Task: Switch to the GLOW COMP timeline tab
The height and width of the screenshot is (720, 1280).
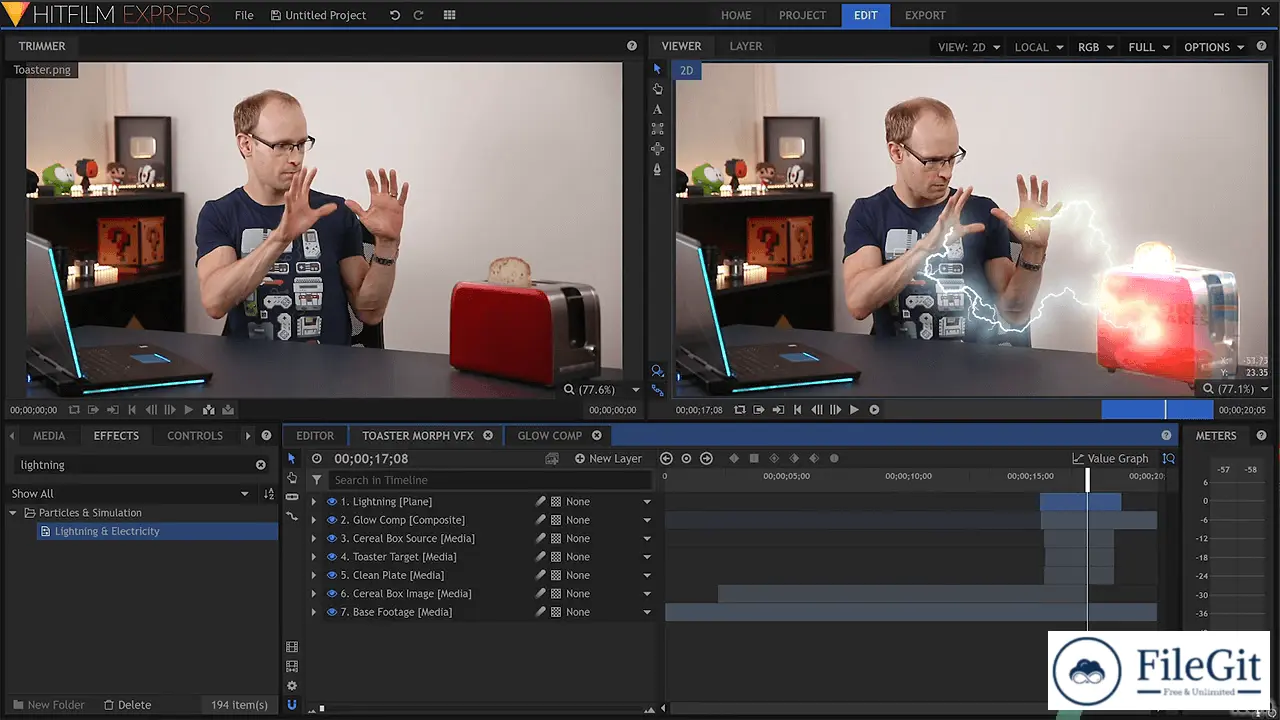Action: tap(550, 436)
